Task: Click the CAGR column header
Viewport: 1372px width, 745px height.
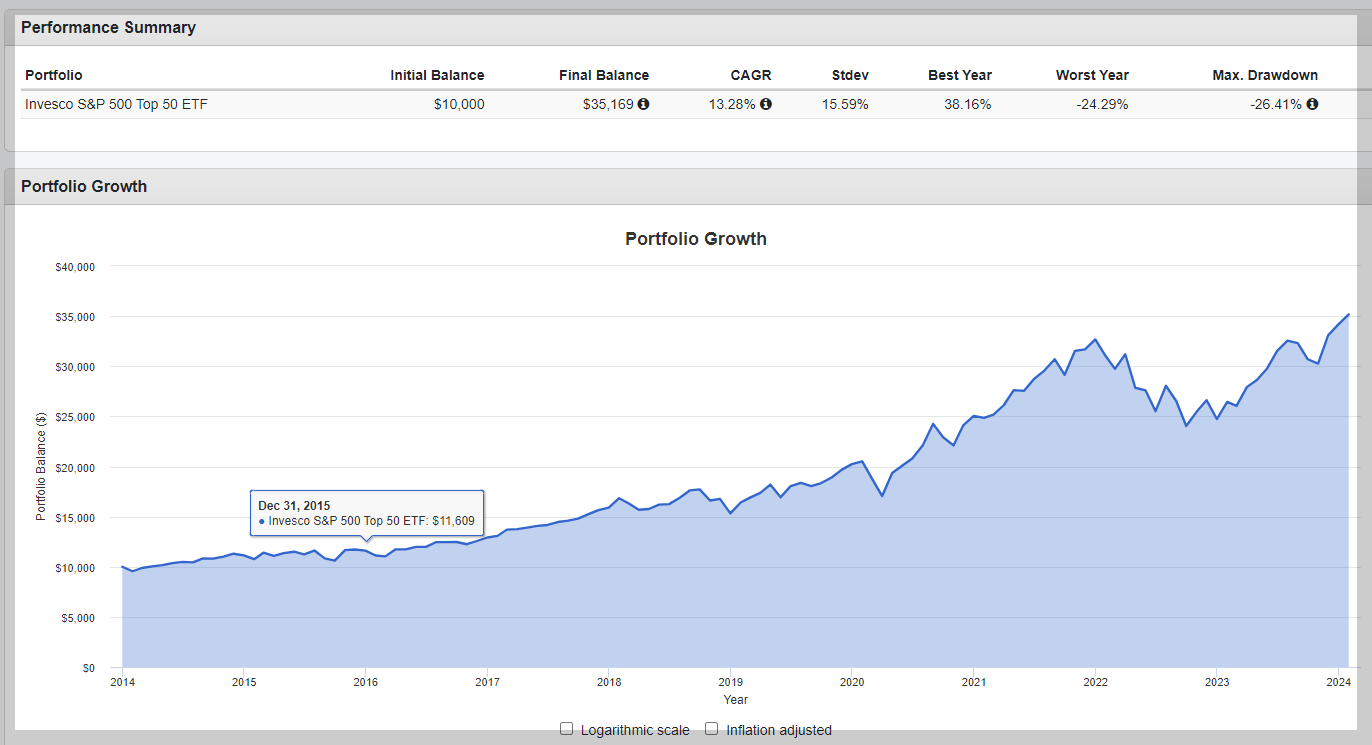Action: [751, 75]
